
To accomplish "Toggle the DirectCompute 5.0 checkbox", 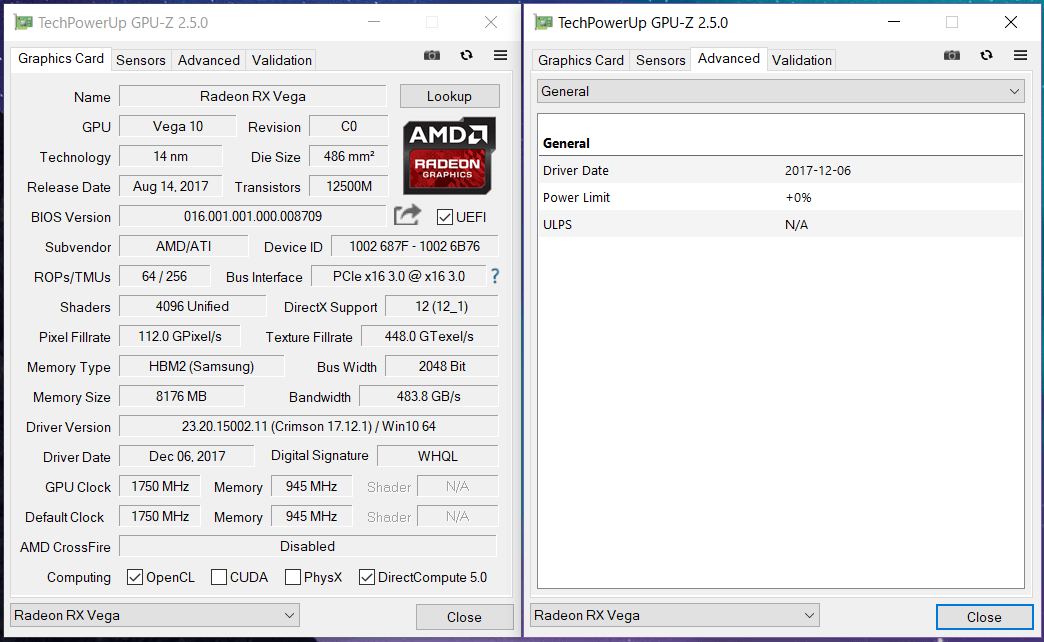I will click(x=366, y=577).
